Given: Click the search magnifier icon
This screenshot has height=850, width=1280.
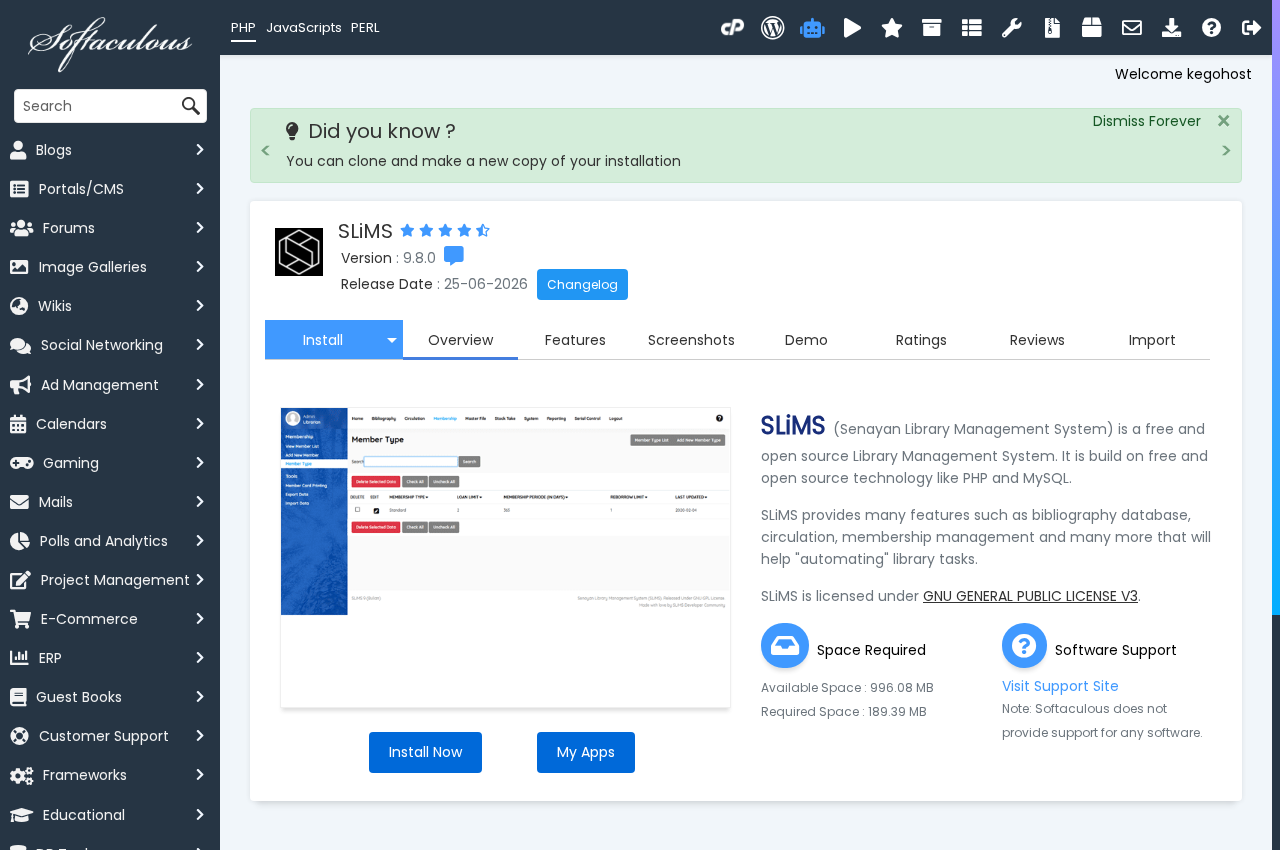Looking at the screenshot, I should coord(191,106).
